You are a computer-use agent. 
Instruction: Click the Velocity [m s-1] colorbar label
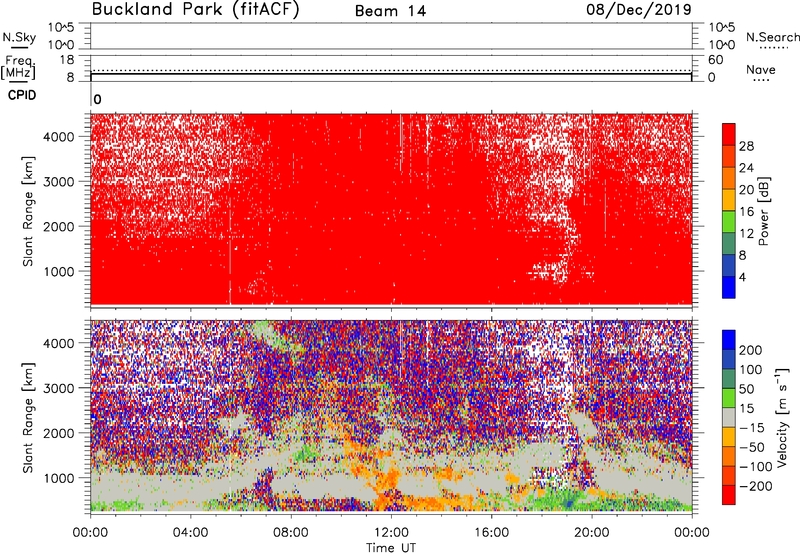(782, 417)
